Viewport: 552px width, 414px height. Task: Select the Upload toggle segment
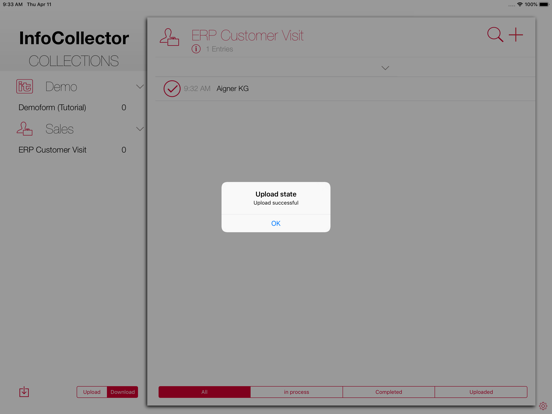[92, 392]
